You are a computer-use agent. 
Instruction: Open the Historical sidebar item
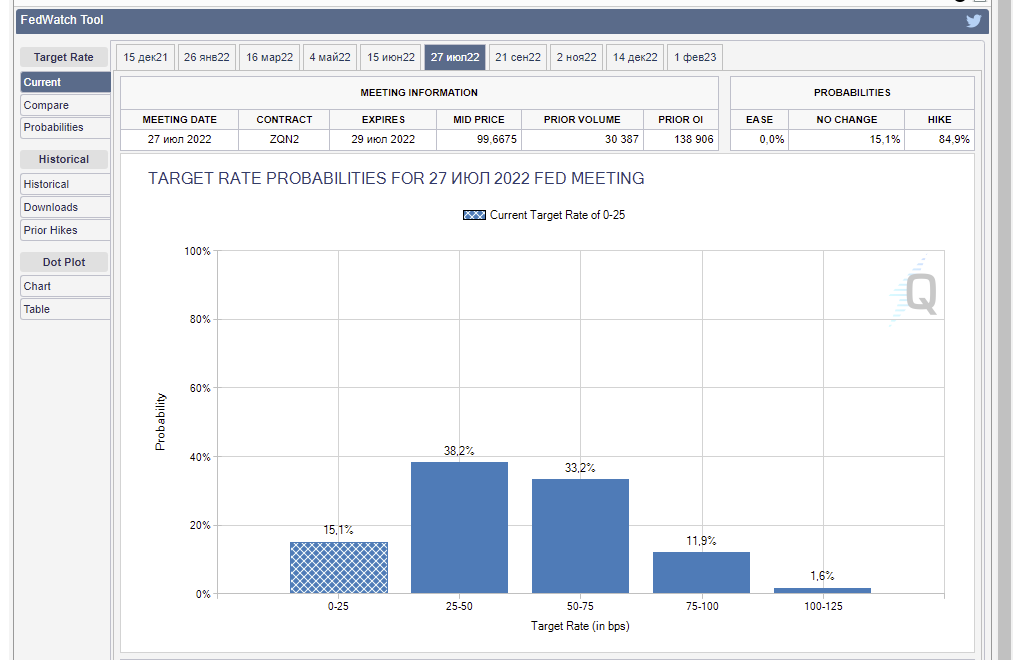tap(65, 184)
